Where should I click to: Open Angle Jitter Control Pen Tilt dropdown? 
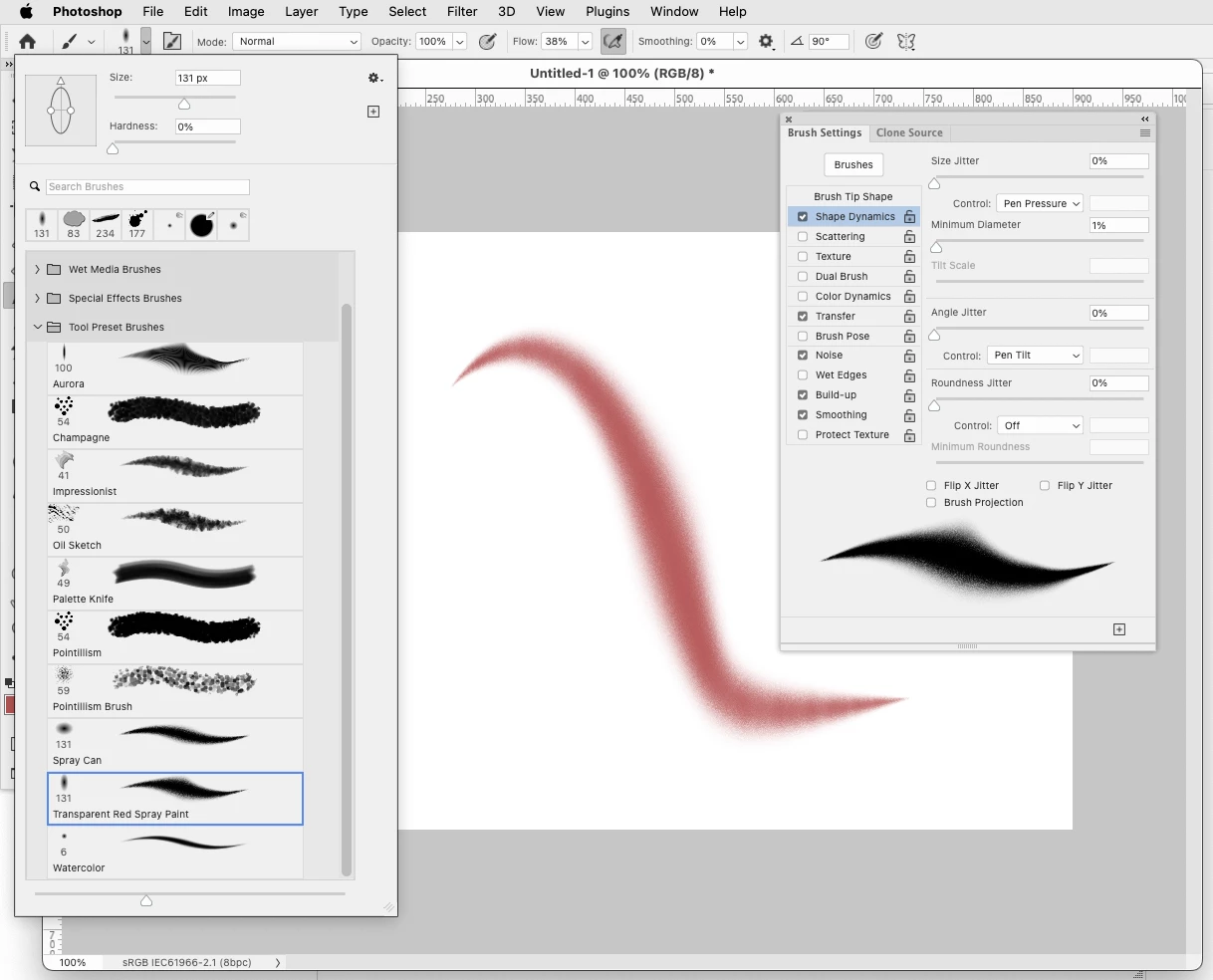(1036, 356)
